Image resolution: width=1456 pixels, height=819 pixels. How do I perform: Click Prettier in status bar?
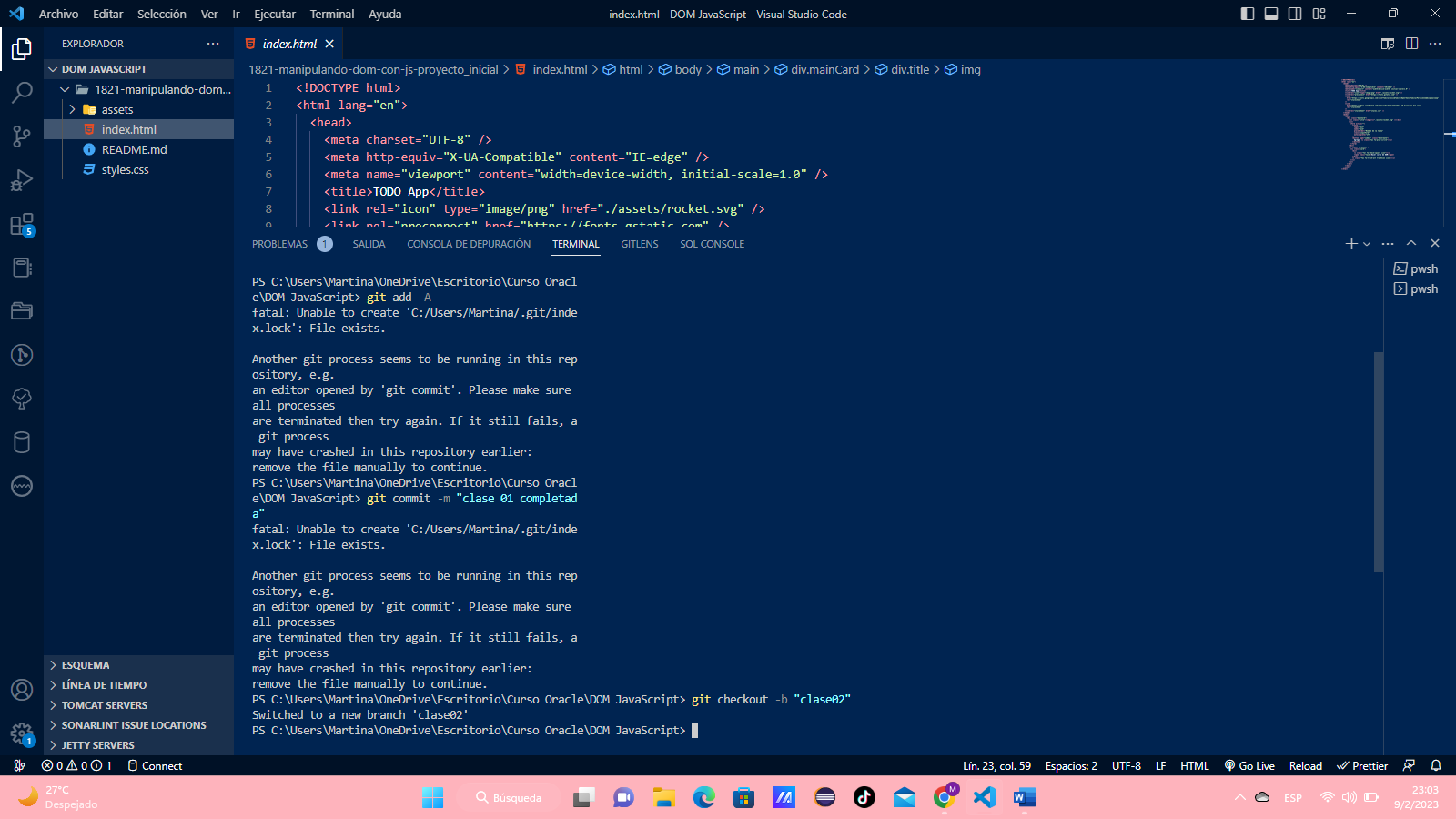(1362, 765)
